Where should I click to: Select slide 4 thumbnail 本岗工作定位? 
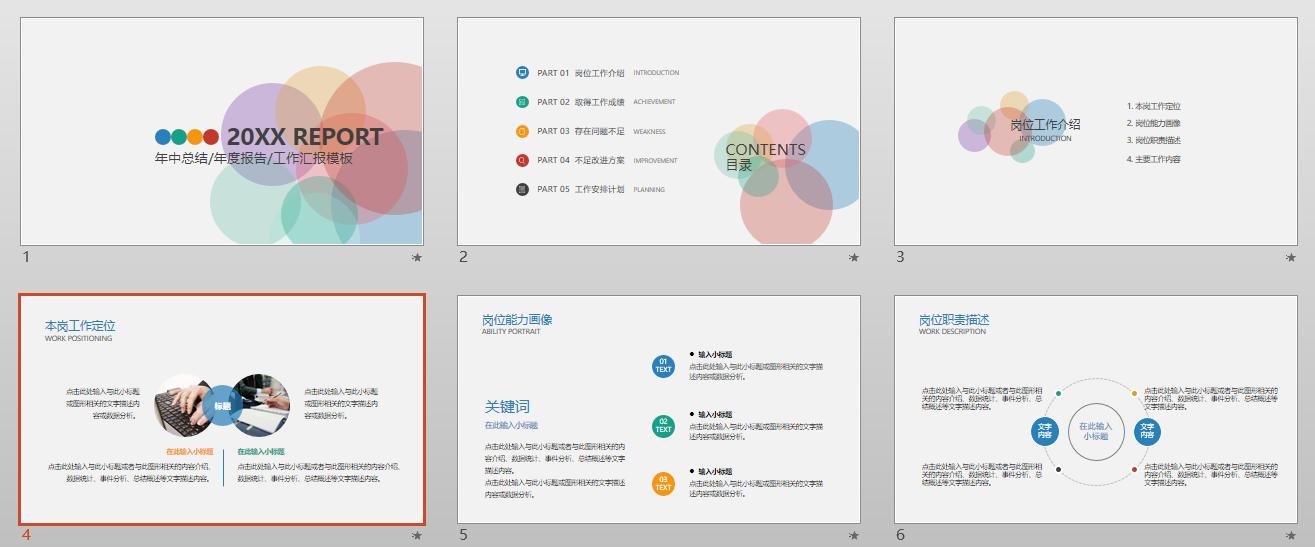pyautogui.click(x=222, y=409)
